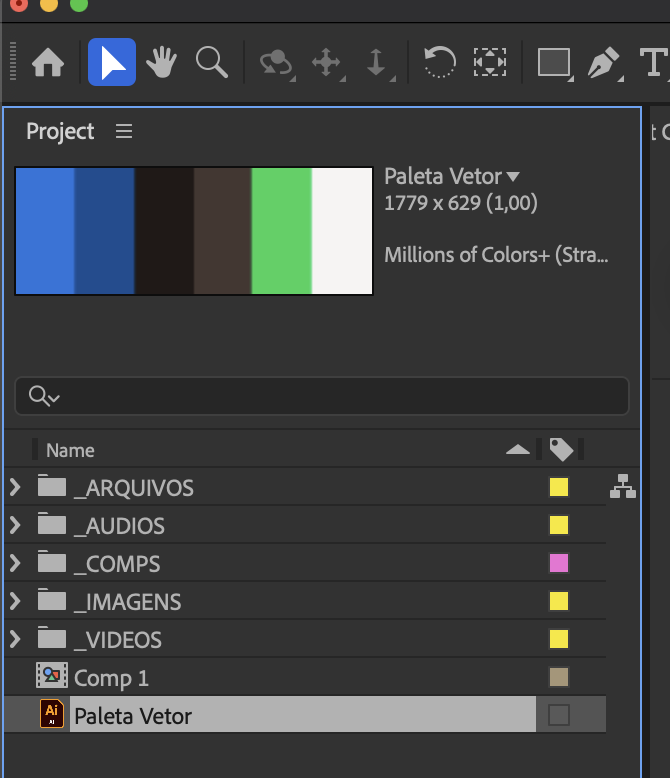The width and height of the screenshot is (670, 778).
Task: Click pink label swatch of _COMPS
Action: [x=559, y=563]
